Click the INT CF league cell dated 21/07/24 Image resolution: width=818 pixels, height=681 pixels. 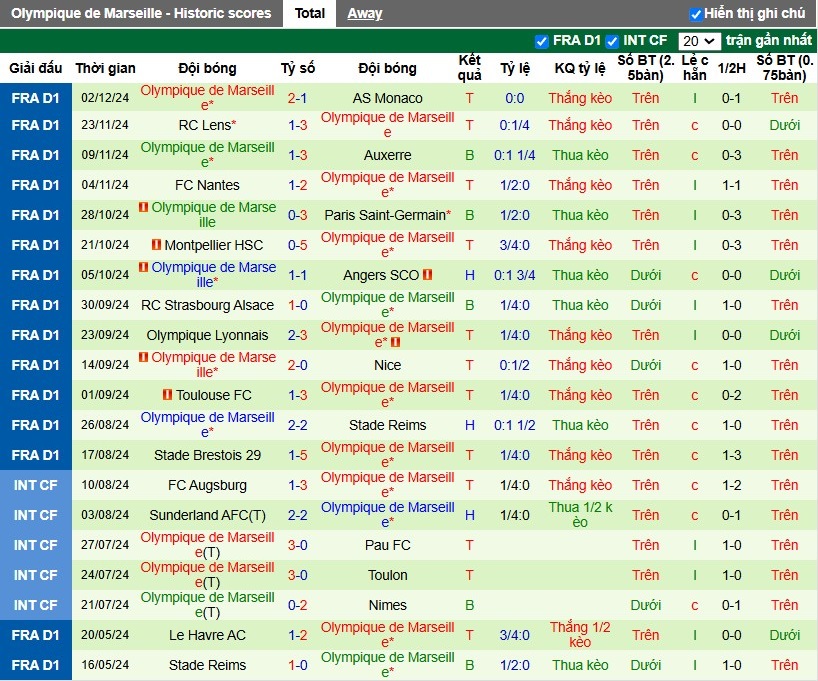tap(35, 605)
